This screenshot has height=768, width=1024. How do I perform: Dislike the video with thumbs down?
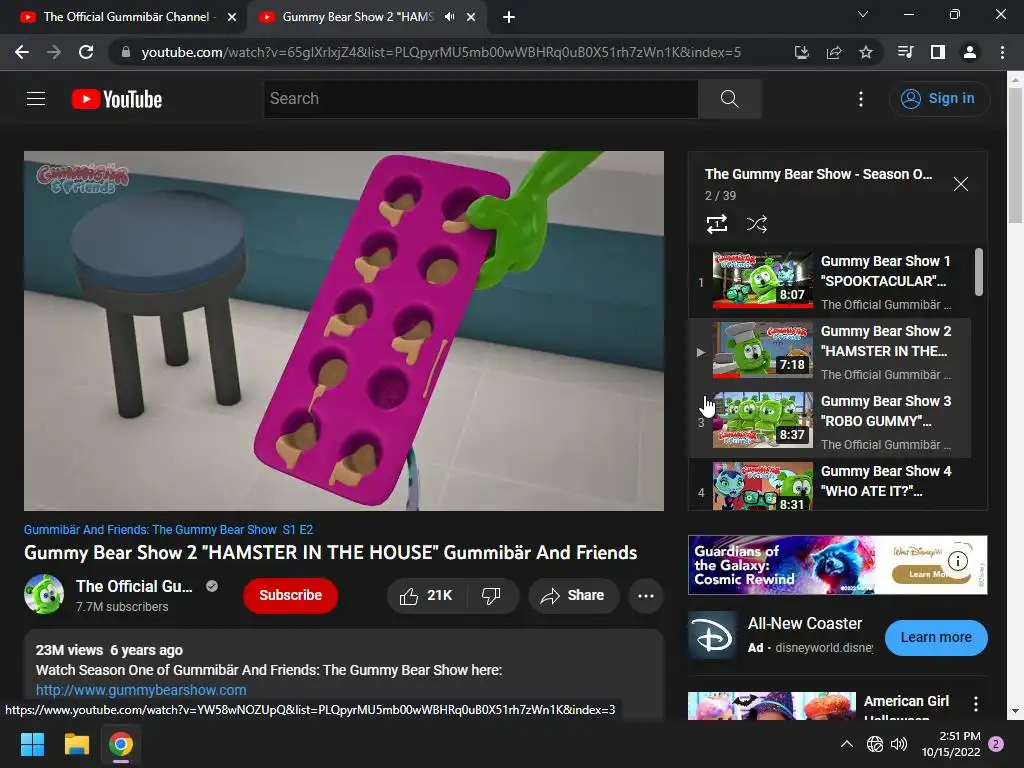coord(491,596)
